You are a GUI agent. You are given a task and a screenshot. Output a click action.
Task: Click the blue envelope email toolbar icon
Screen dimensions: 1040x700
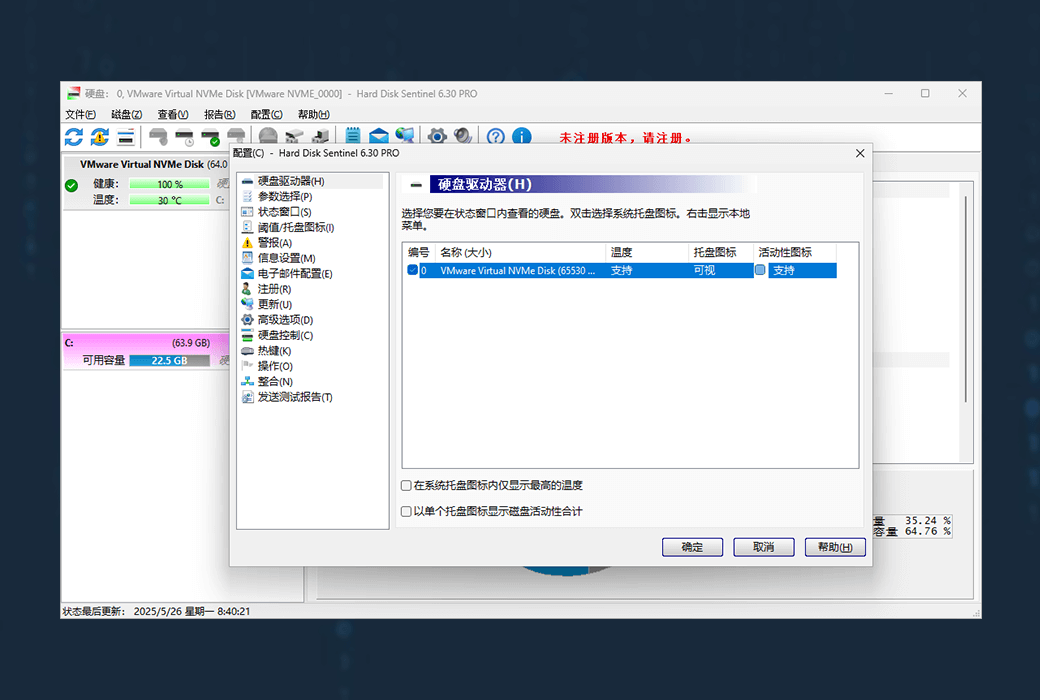coord(379,136)
